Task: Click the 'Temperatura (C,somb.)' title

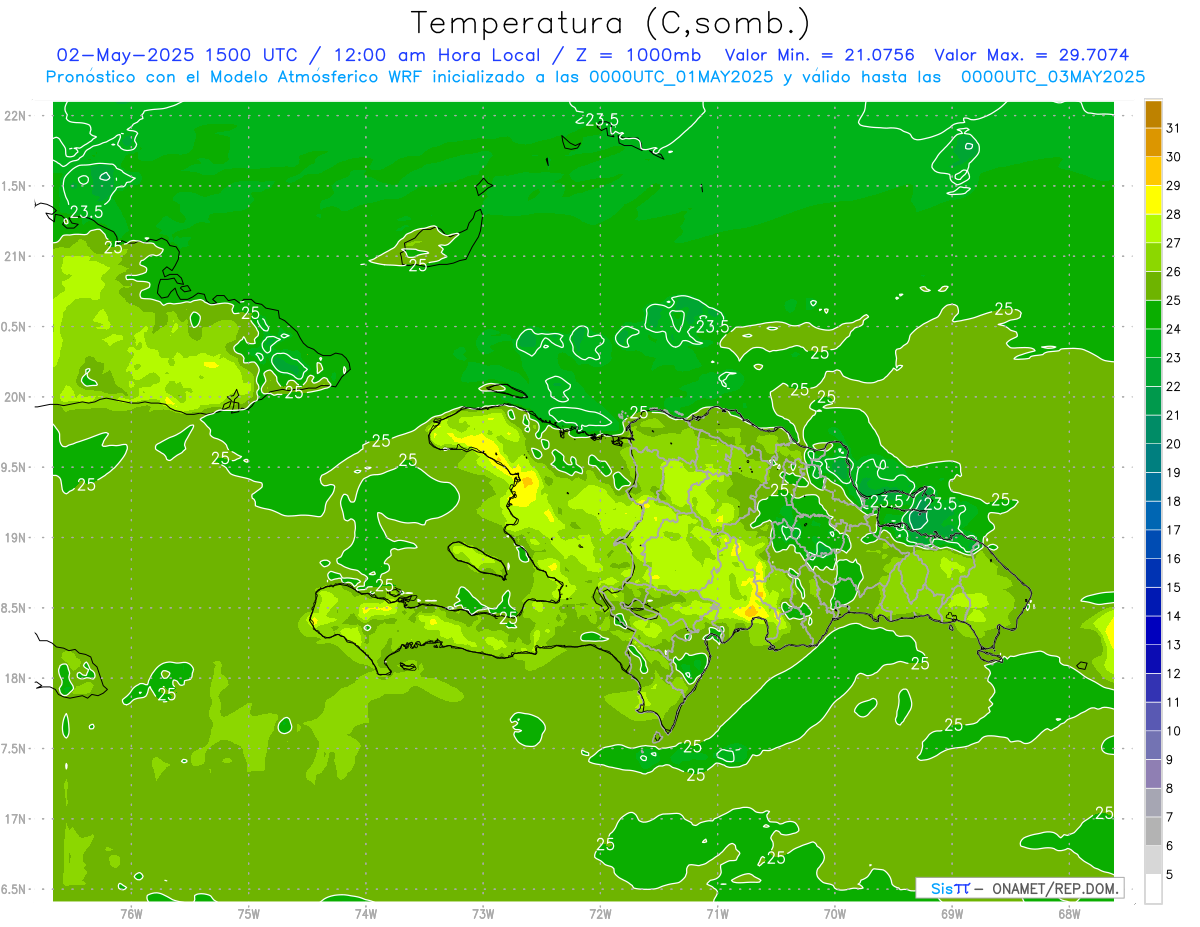Action: [x=611, y=23]
